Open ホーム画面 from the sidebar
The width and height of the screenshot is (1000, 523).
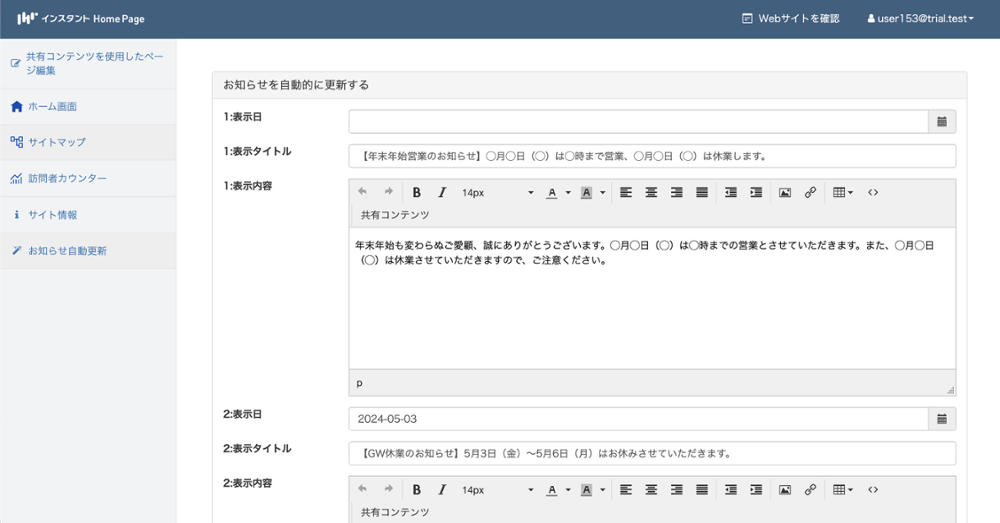point(52,106)
